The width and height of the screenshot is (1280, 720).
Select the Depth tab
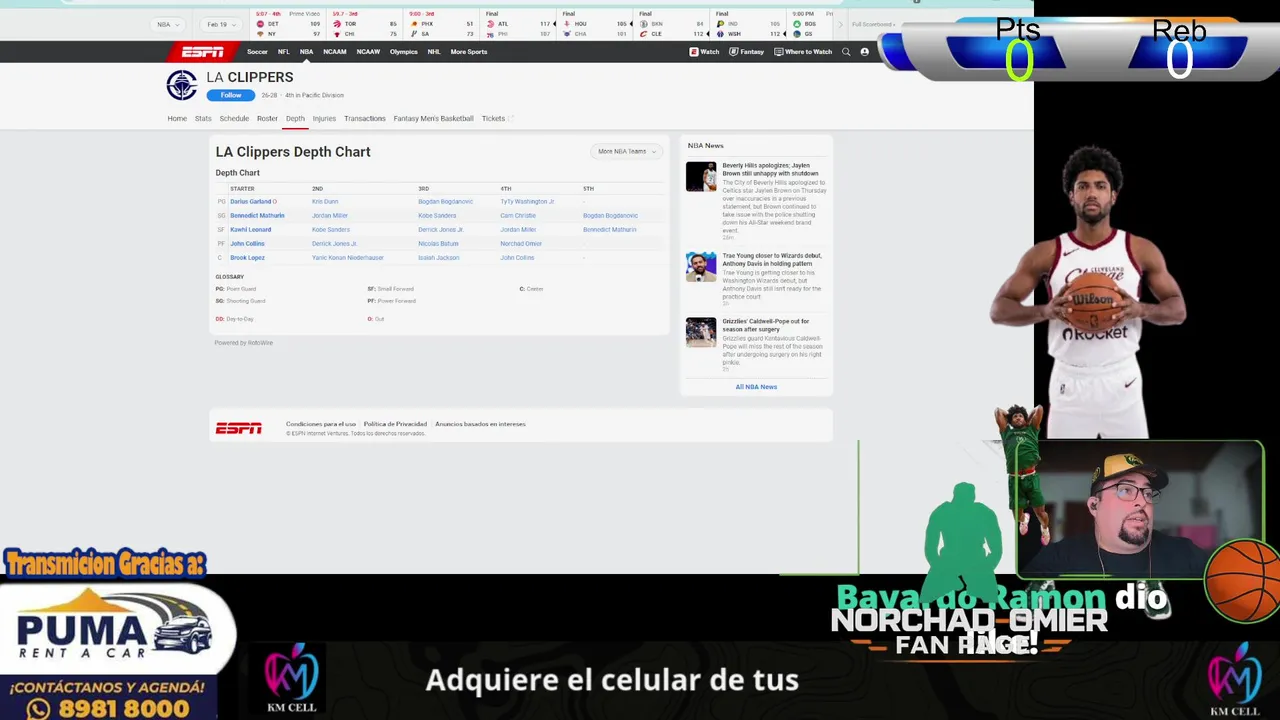point(295,118)
